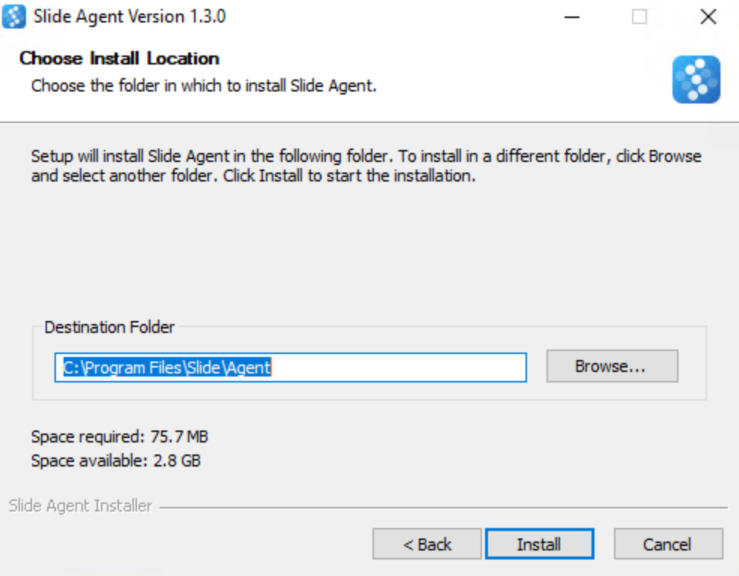The image size is (739, 576).
Task: Cancel the Slide Agent setup
Action: (668, 544)
